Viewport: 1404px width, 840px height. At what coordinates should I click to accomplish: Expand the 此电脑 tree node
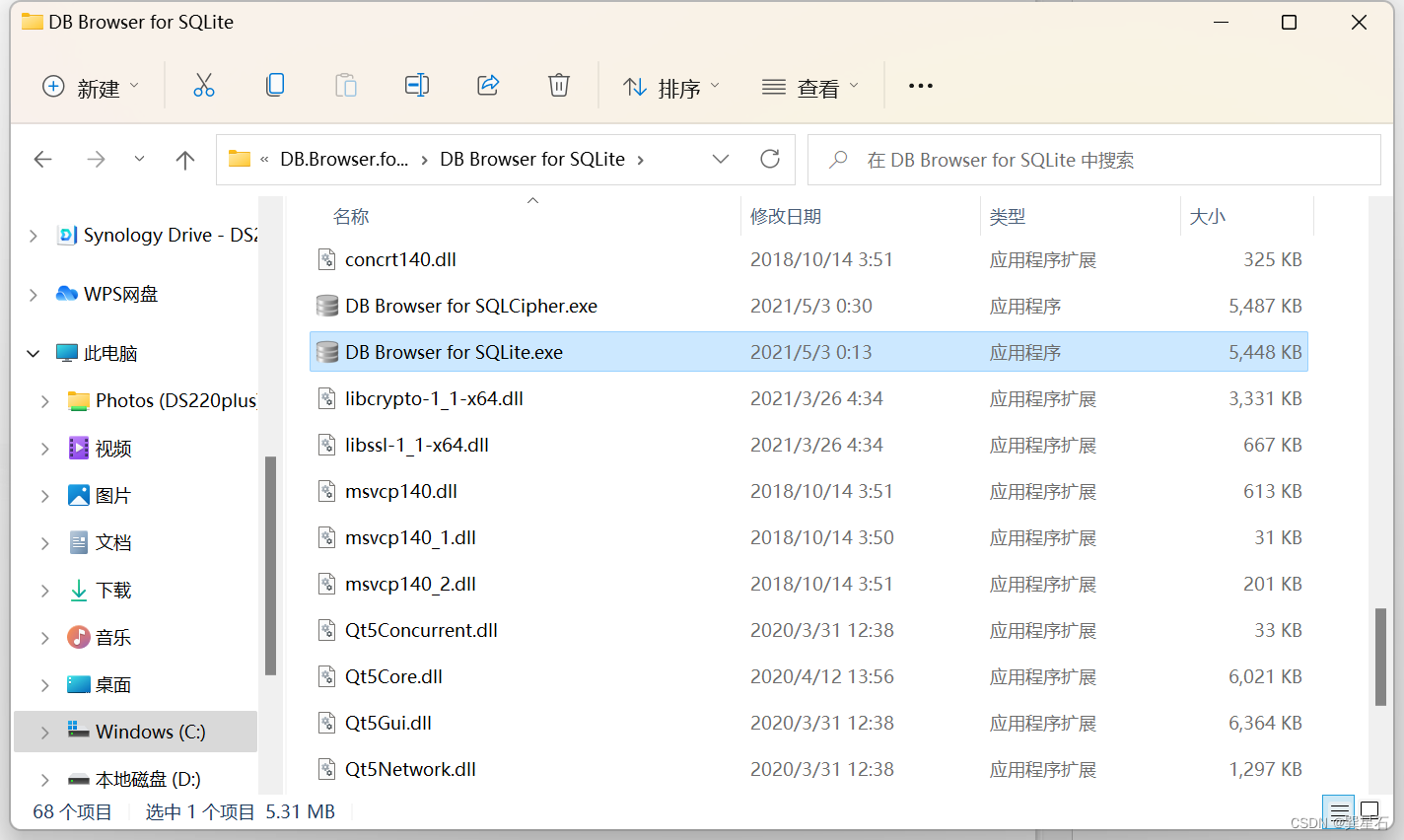coord(33,352)
